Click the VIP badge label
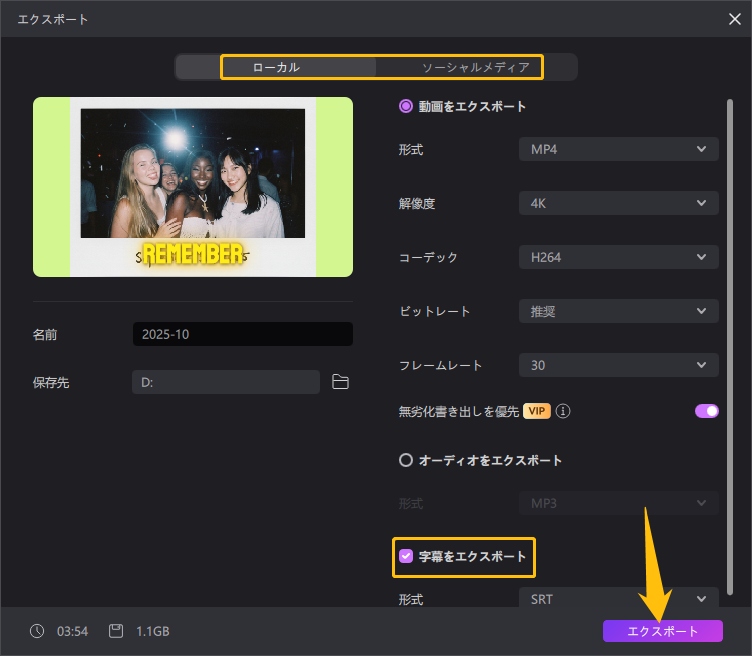752x656 pixels. pyautogui.click(x=537, y=411)
